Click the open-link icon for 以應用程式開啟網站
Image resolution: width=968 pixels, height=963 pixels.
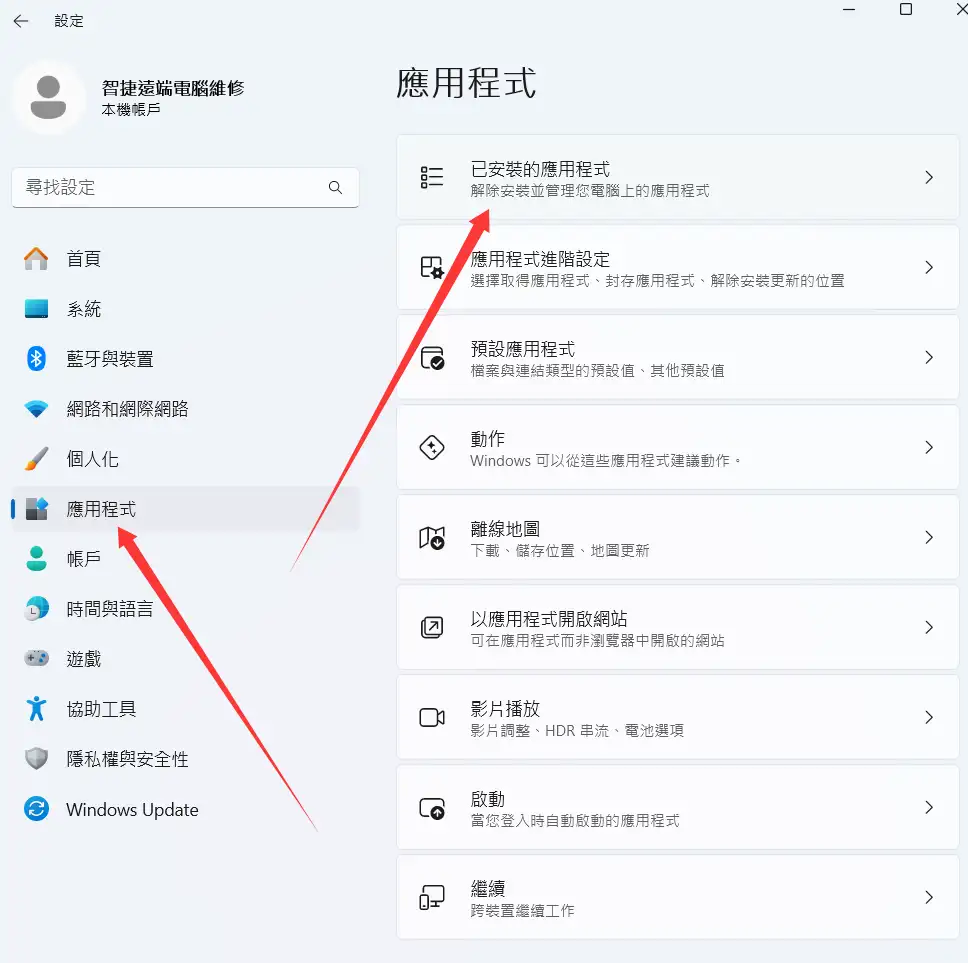[x=432, y=627]
